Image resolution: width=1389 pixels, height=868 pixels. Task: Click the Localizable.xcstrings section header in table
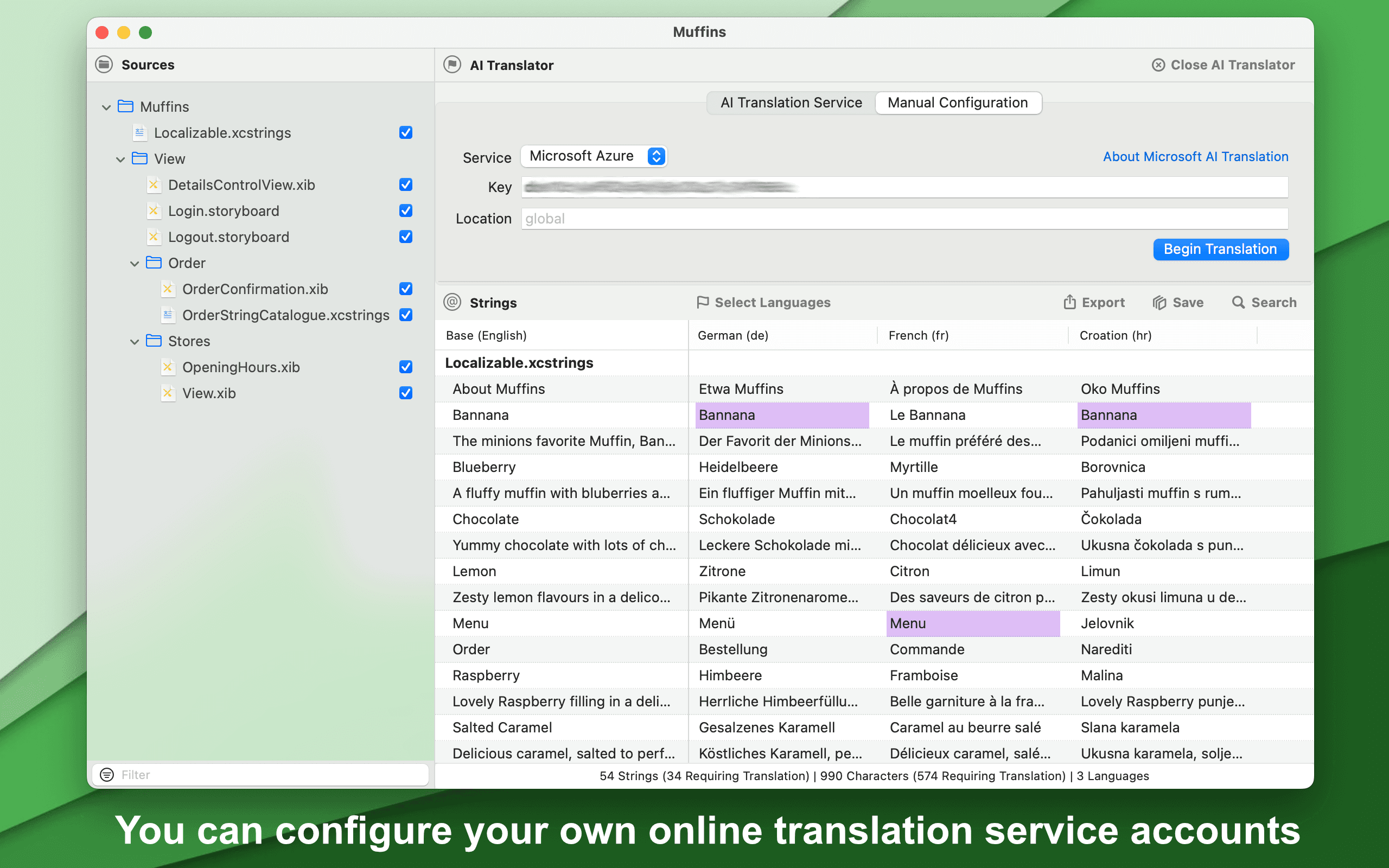[x=519, y=363]
